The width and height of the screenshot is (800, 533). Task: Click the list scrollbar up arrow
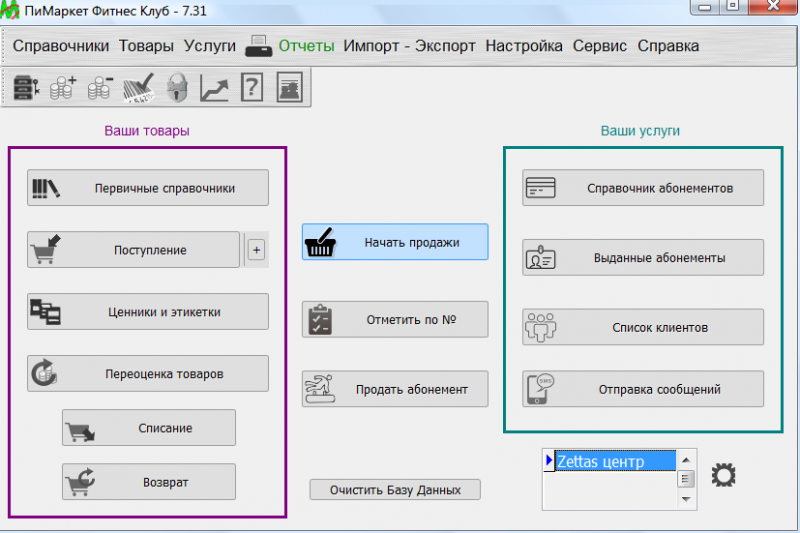point(686,460)
